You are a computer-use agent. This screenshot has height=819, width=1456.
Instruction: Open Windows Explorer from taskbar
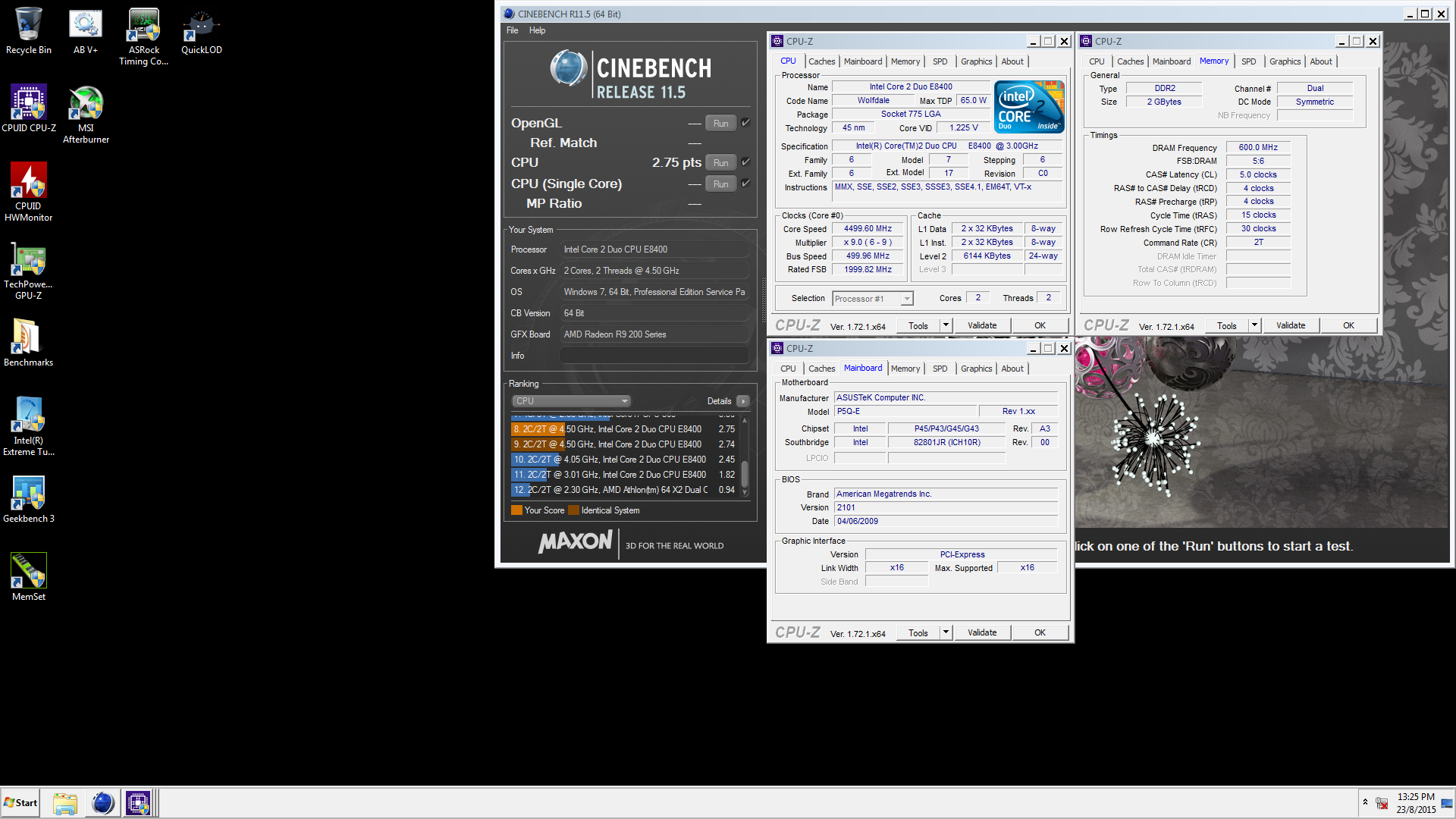click(x=65, y=803)
